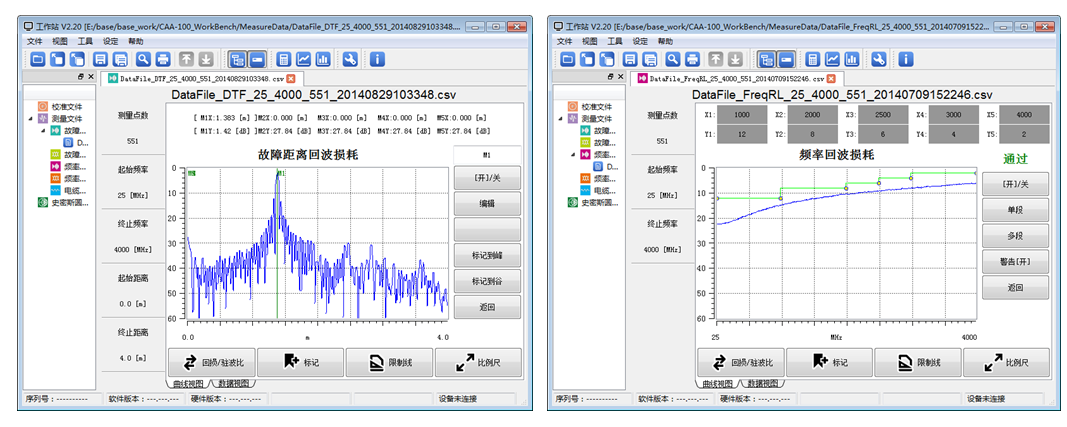Click the X1 value field showing 1000
The image size is (1067, 427).
click(742, 115)
